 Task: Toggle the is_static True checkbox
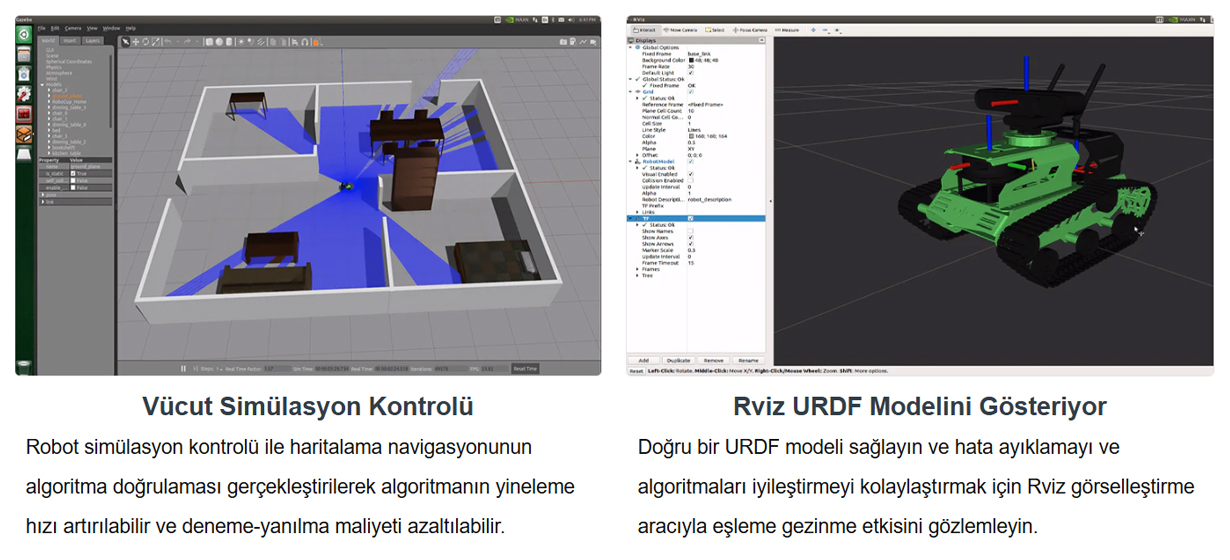(x=72, y=174)
